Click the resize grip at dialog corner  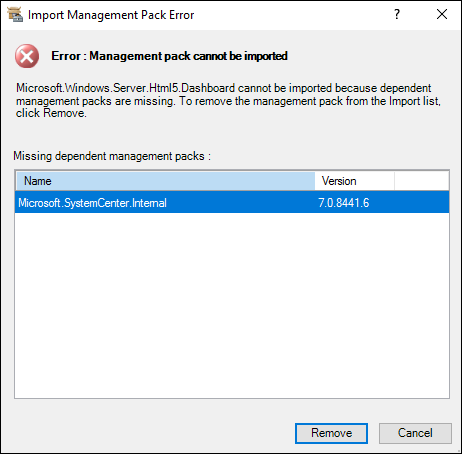click(x=458, y=450)
